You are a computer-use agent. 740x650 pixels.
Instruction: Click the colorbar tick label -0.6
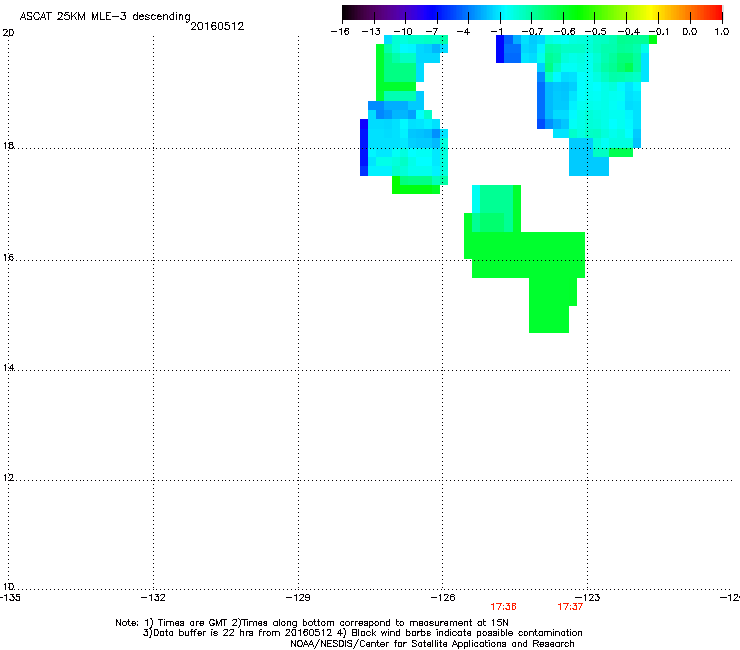pyautogui.click(x=564, y=32)
